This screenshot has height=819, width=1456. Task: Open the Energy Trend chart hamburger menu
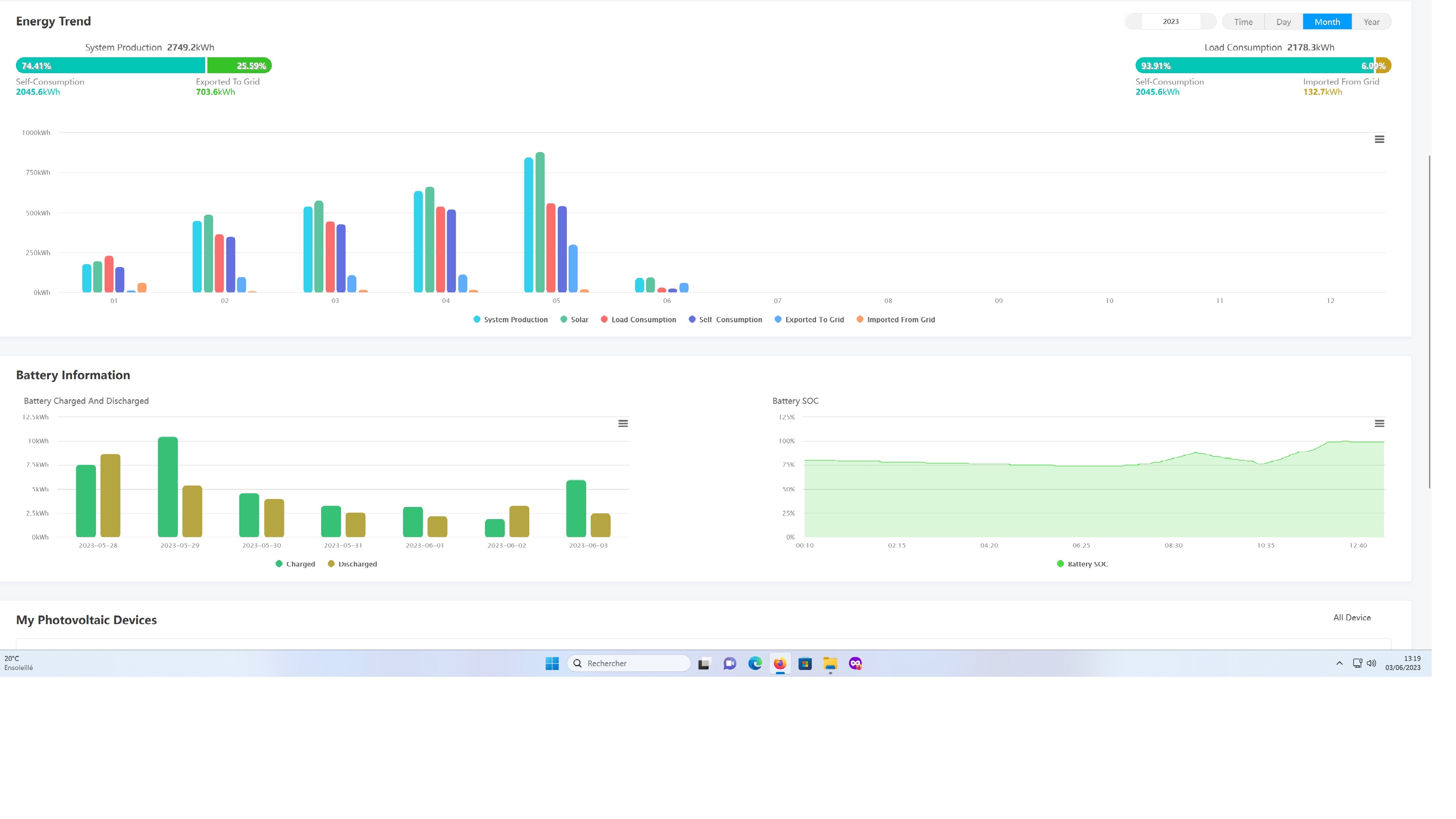coord(1379,139)
